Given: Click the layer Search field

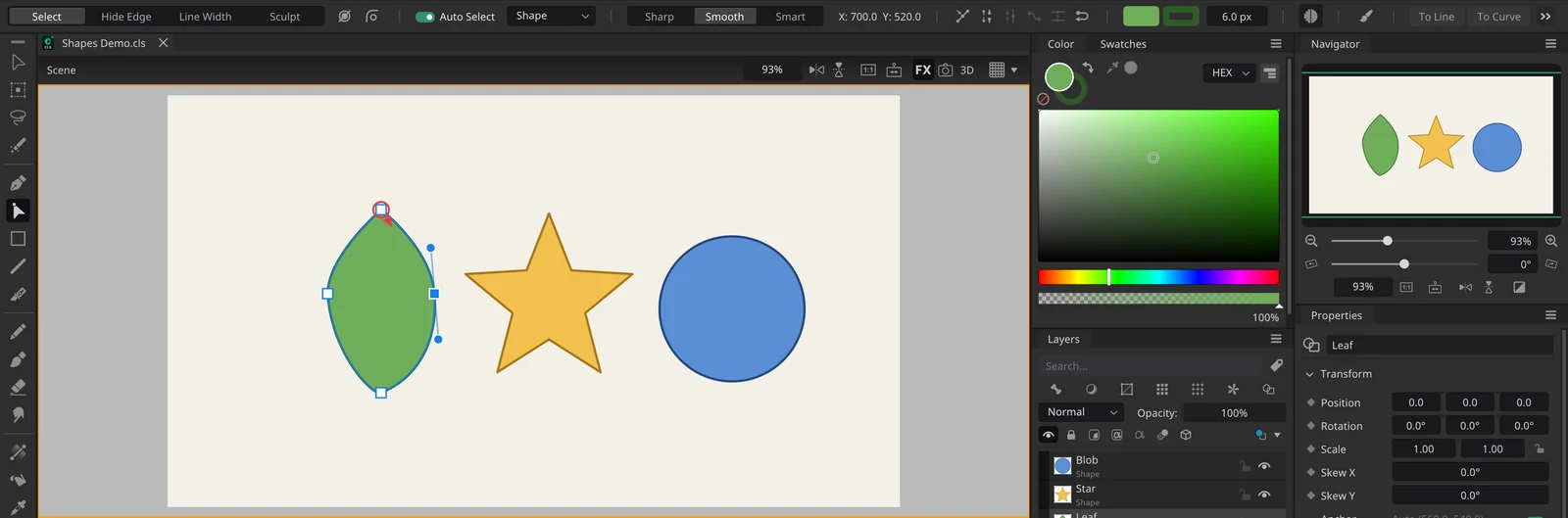Looking at the screenshot, I should [1151, 365].
